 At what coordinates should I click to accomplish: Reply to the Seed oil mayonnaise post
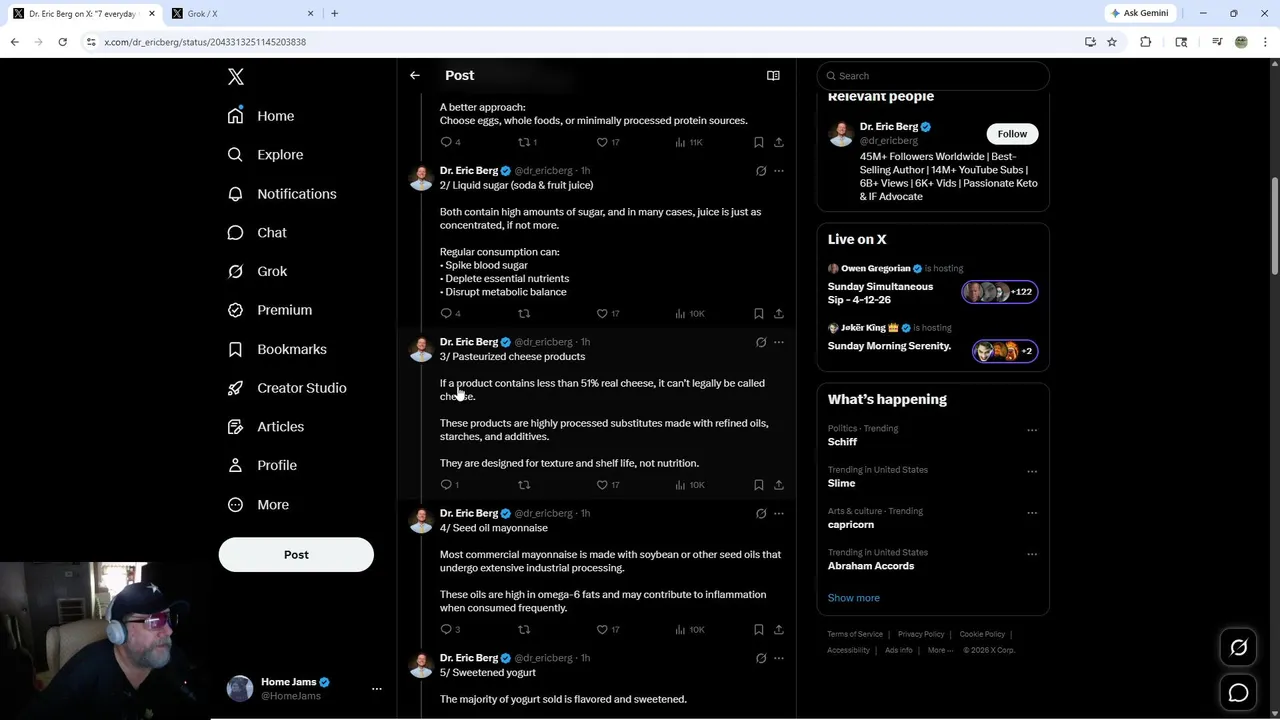pyautogui.click(x=446, y=630)
